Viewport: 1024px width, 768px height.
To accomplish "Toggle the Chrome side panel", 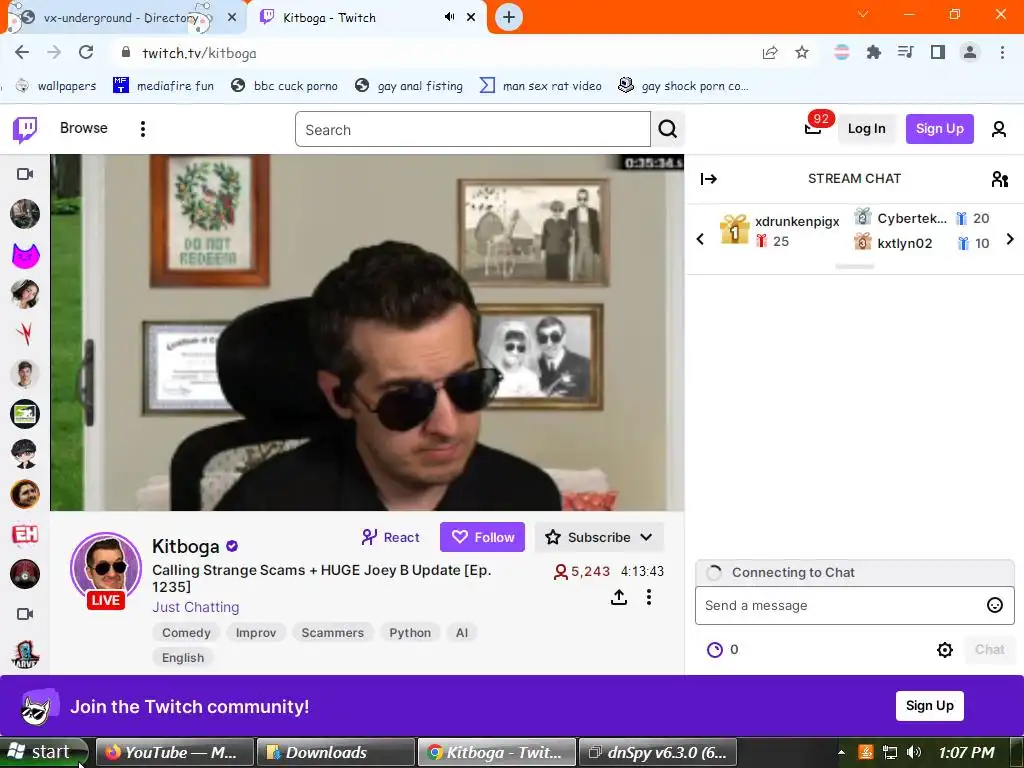I will [938, 53].
